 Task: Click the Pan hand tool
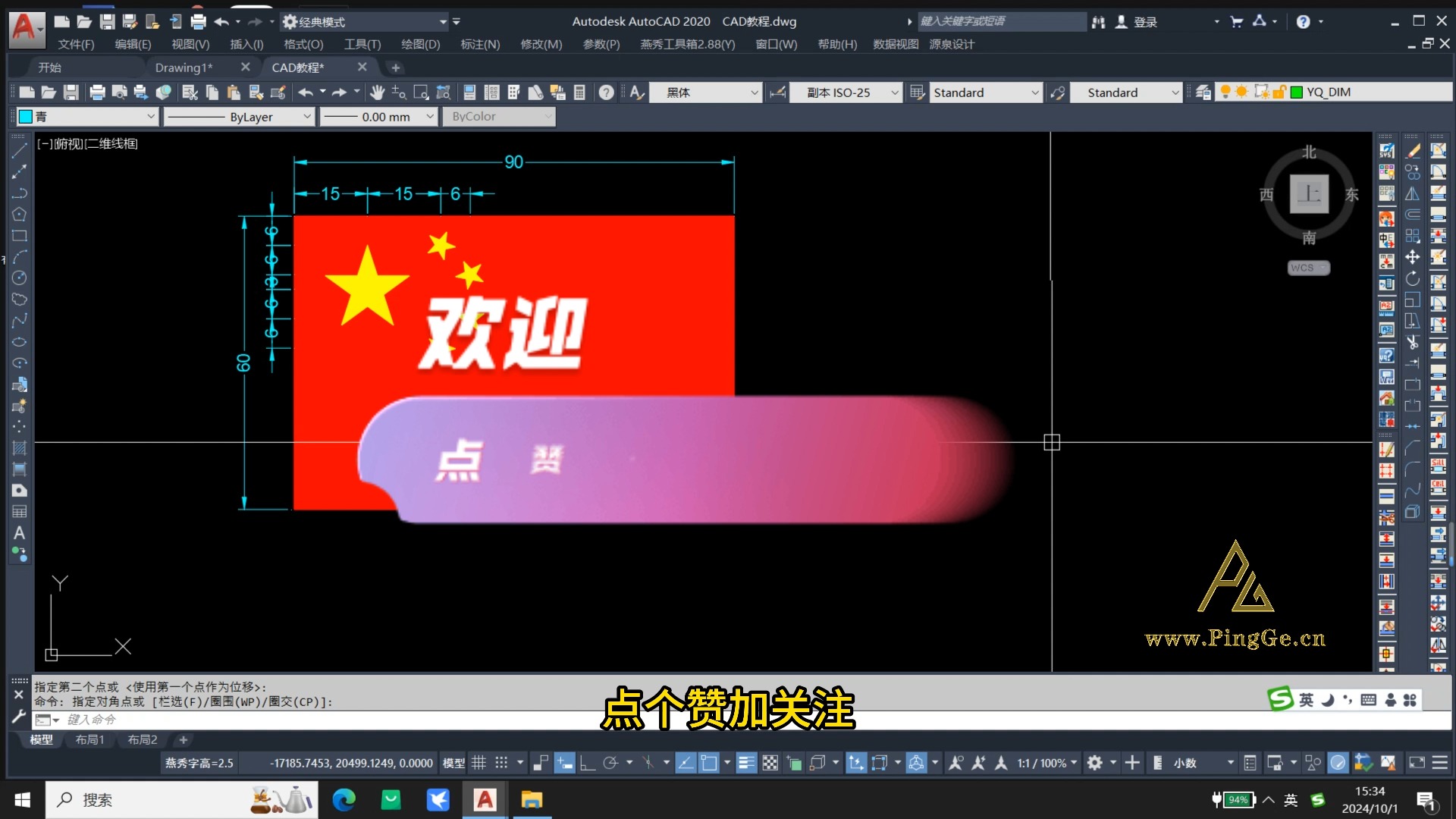pos(377,93)
